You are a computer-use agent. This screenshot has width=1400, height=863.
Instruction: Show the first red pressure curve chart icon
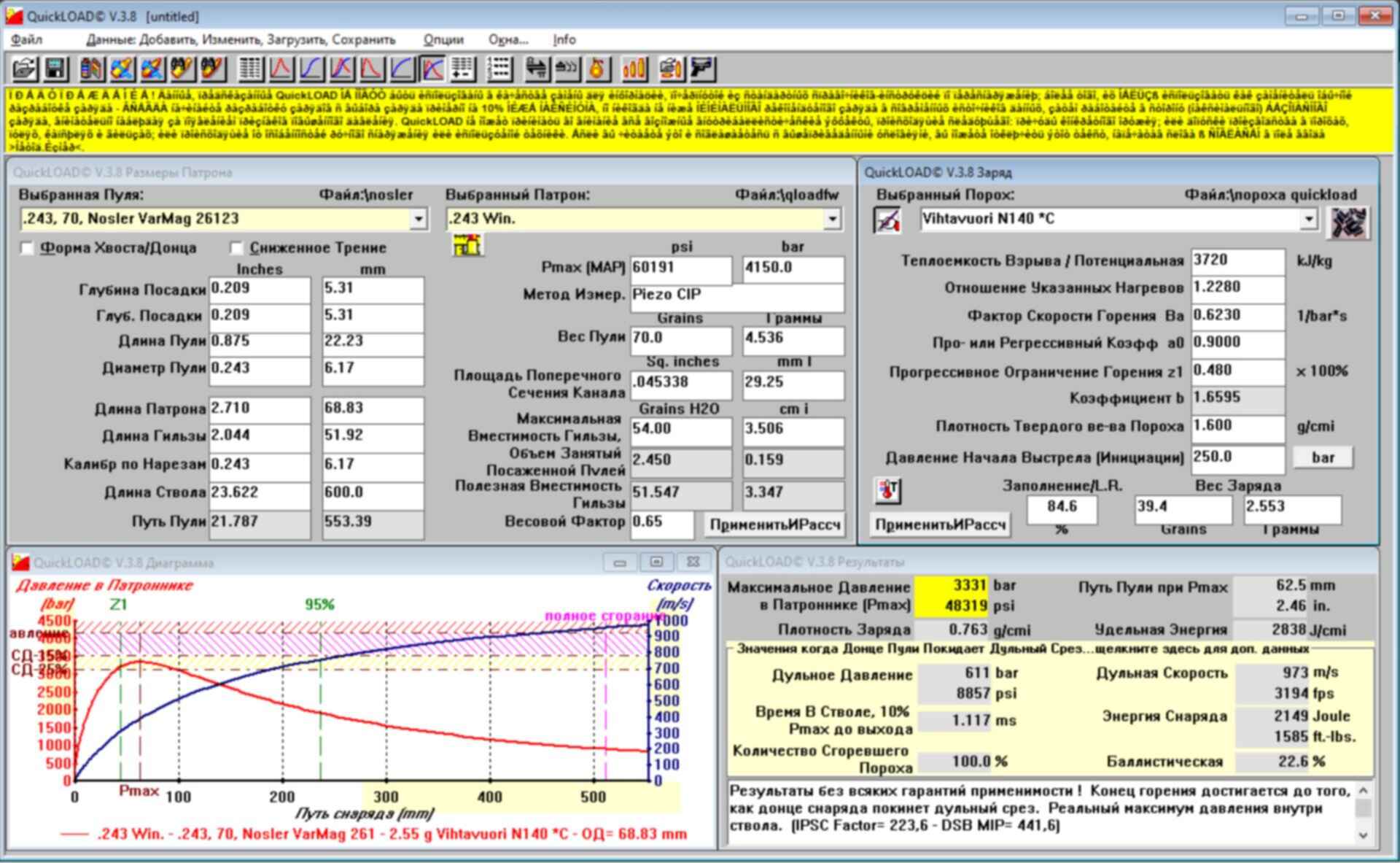pos(281,69)
